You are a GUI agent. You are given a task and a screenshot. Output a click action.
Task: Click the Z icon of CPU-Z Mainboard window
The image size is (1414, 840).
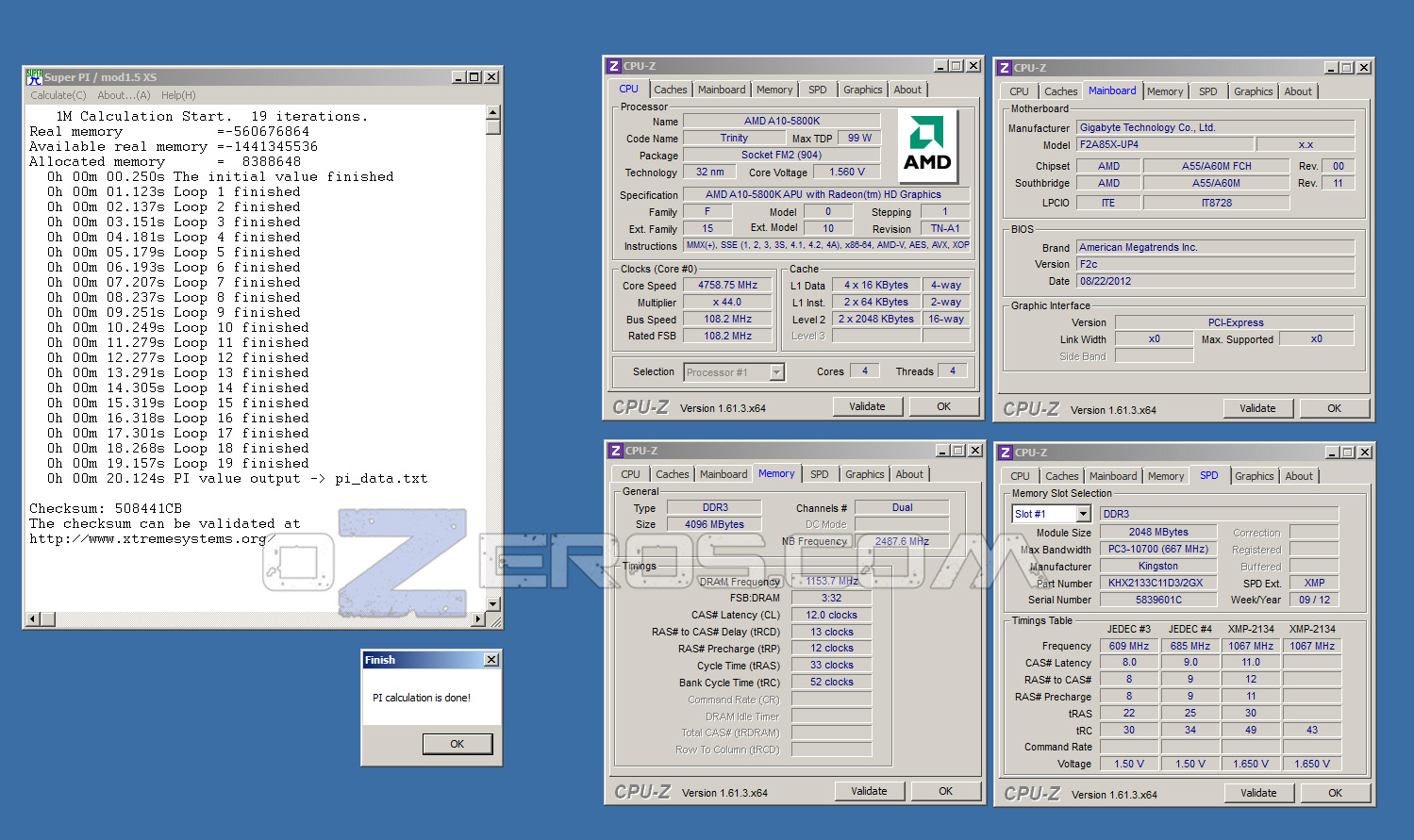(1005, 68)
